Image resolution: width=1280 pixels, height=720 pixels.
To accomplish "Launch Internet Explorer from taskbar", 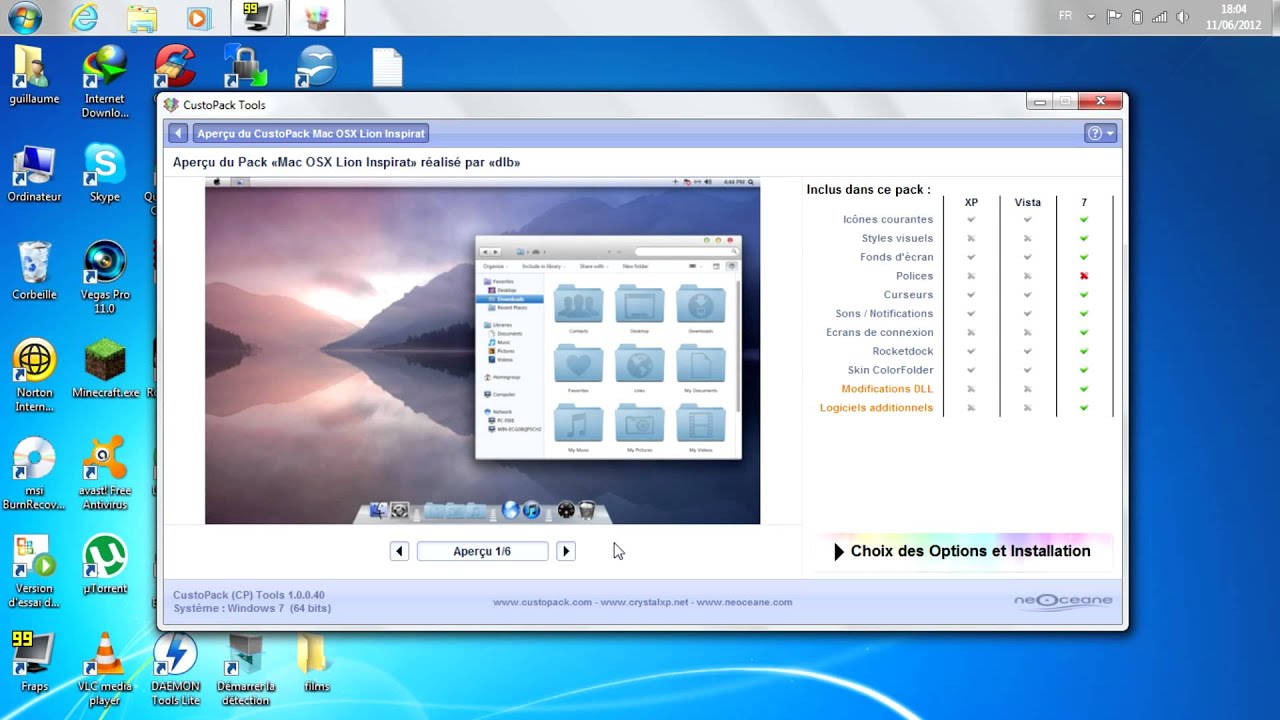I will pyautogui.click(x=84, y=17).
